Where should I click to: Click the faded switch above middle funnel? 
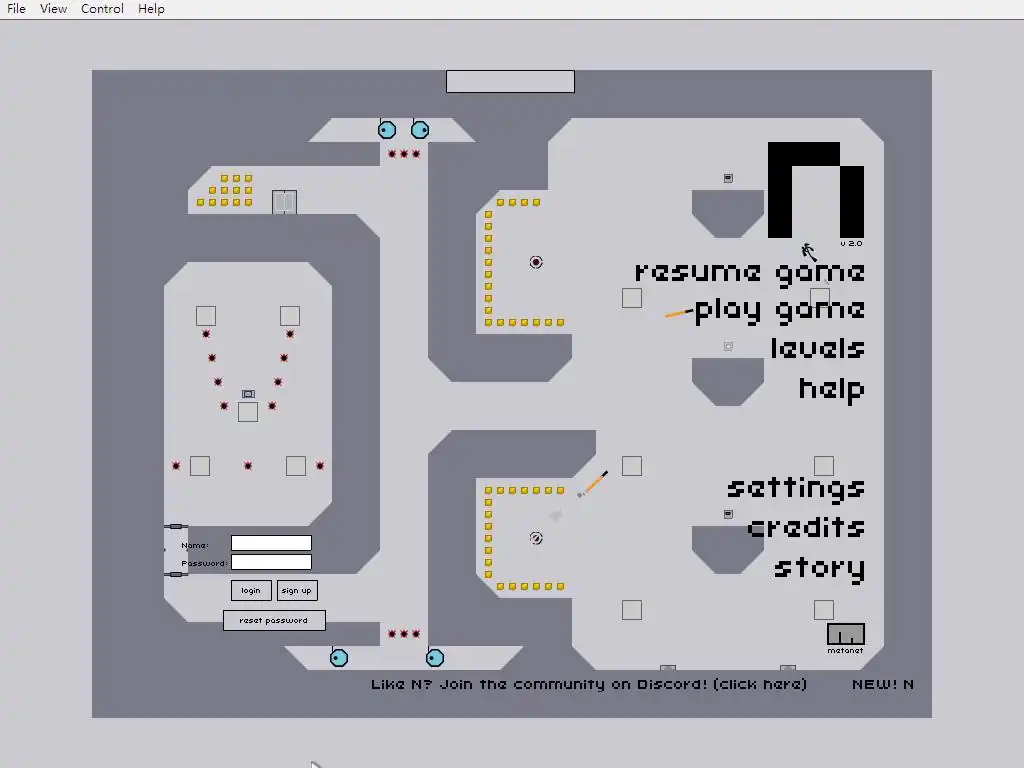(x=728, y=346)
